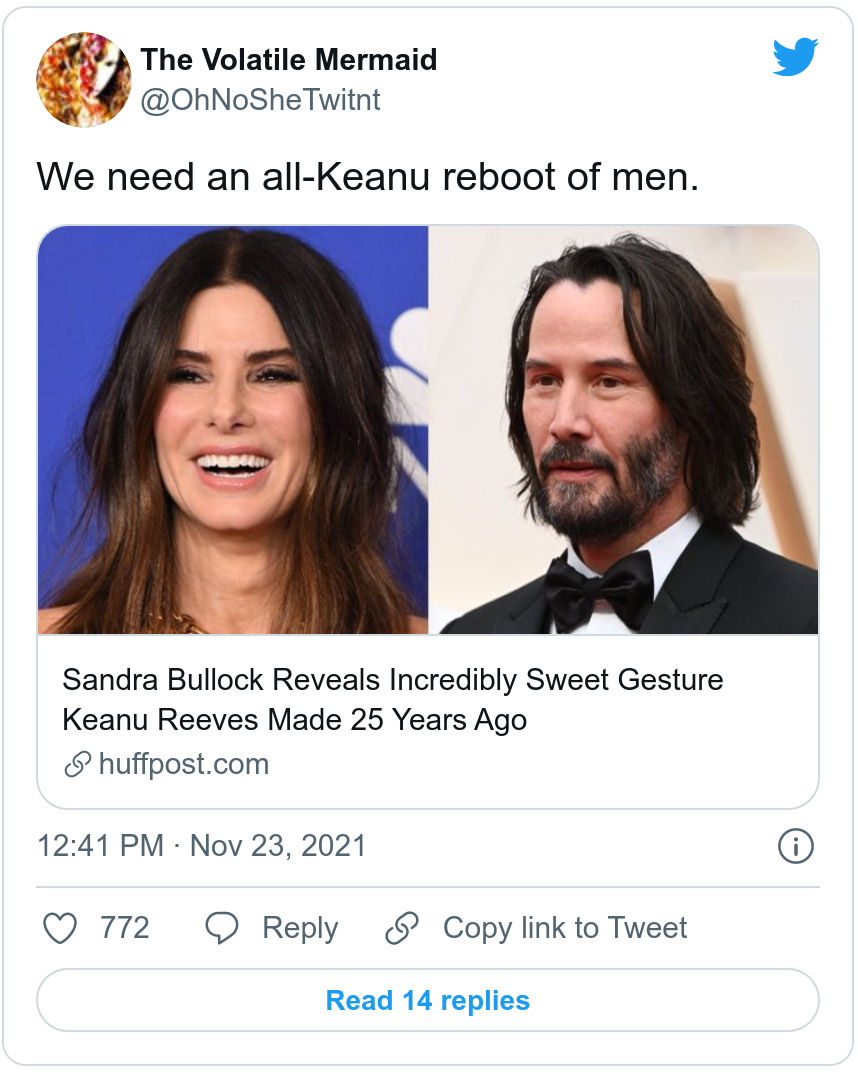Image resolution: width=858 pixels, height=1073 pixels.
Task: Open the Sandra Bullock Reveals article headline
Action: pos(392,699)
